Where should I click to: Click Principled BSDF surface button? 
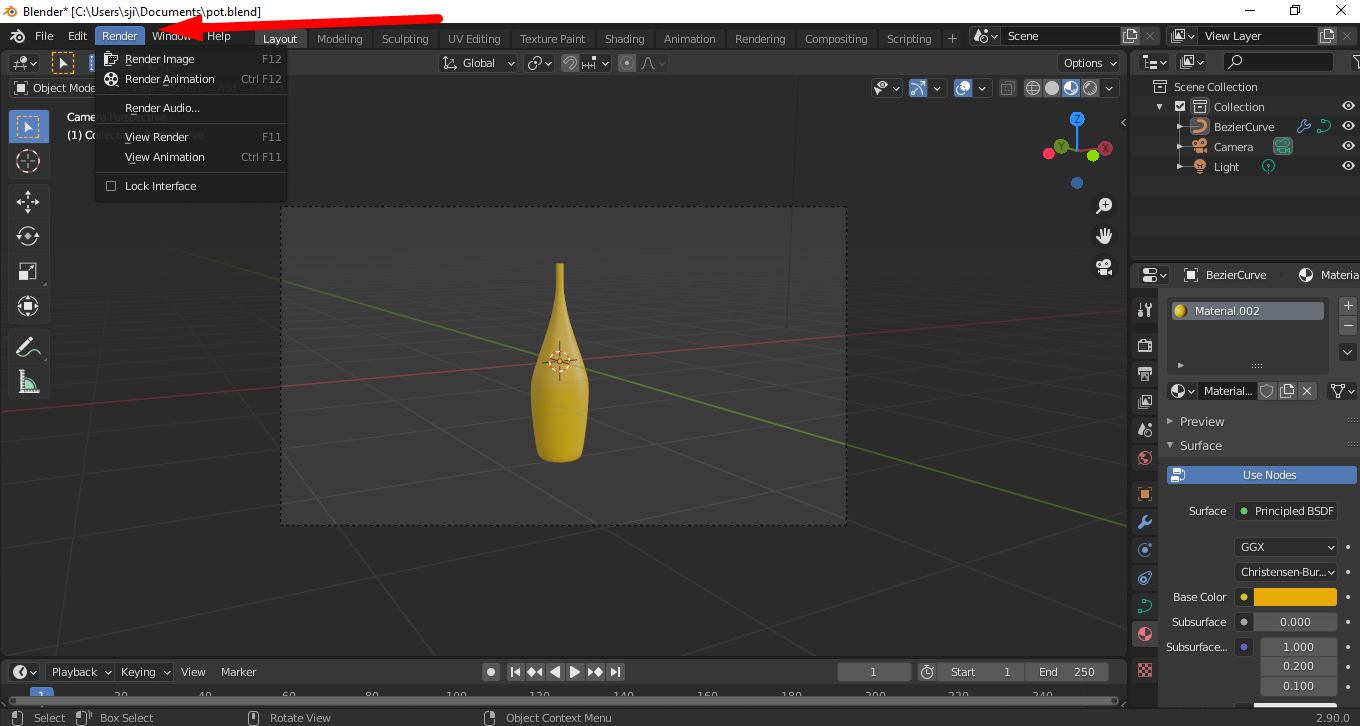pyautogui.click(x=1285, y=511)
